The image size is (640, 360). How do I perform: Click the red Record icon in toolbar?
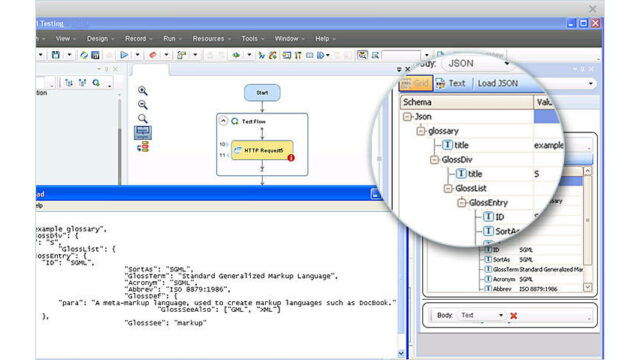point(153,55)
